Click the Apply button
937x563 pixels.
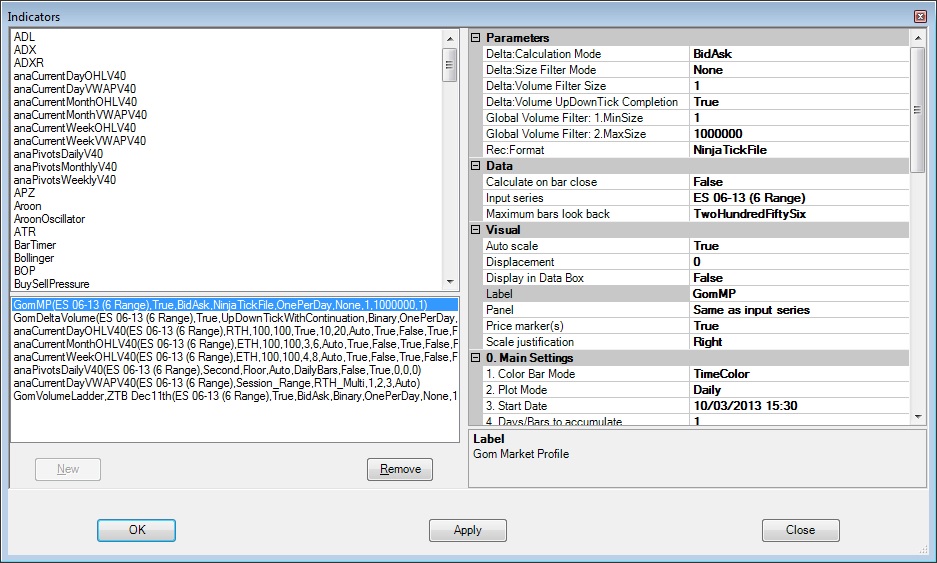tap(468, 530)
